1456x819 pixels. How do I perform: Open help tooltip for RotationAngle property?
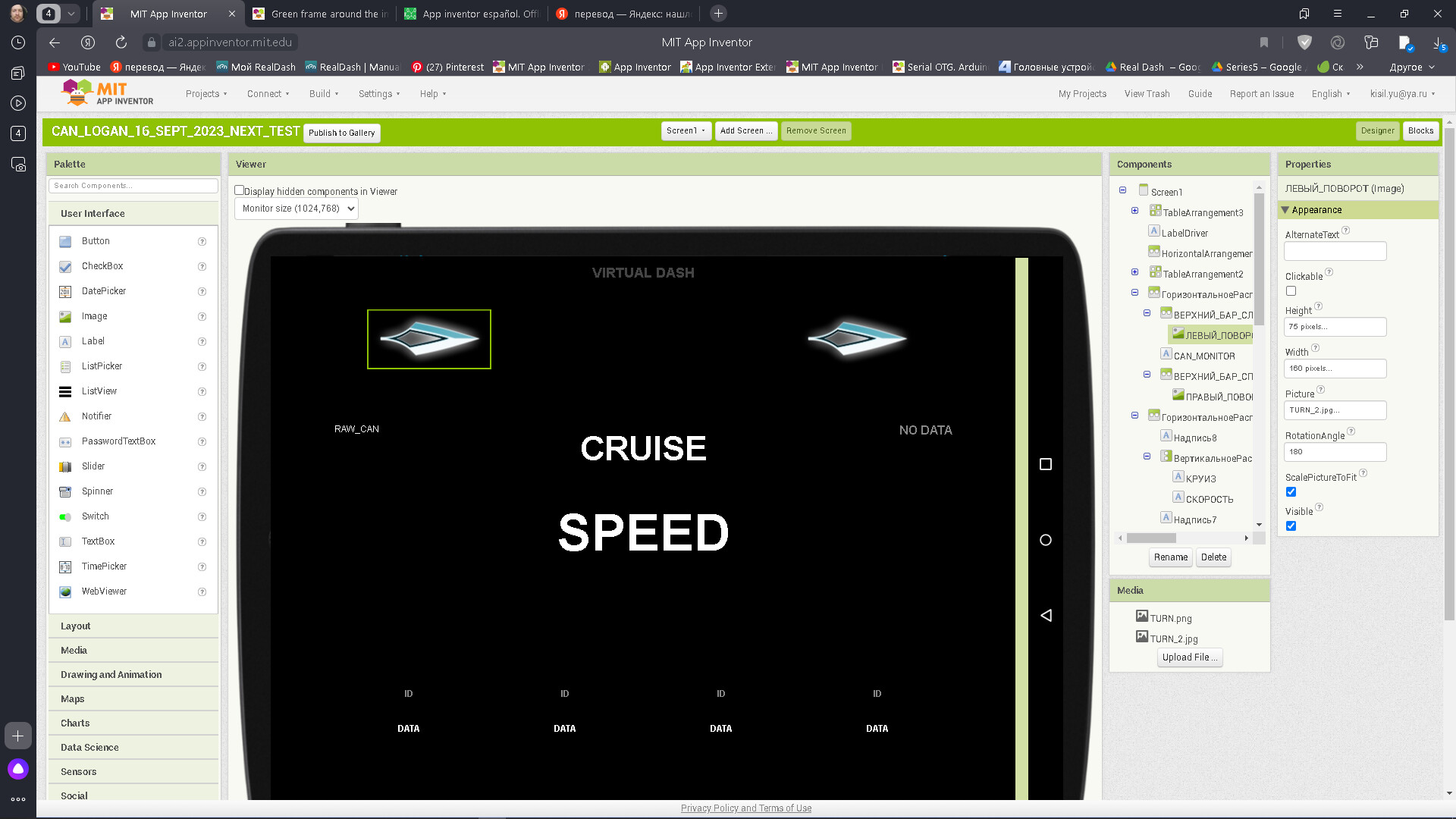[x=1350, y=431]
